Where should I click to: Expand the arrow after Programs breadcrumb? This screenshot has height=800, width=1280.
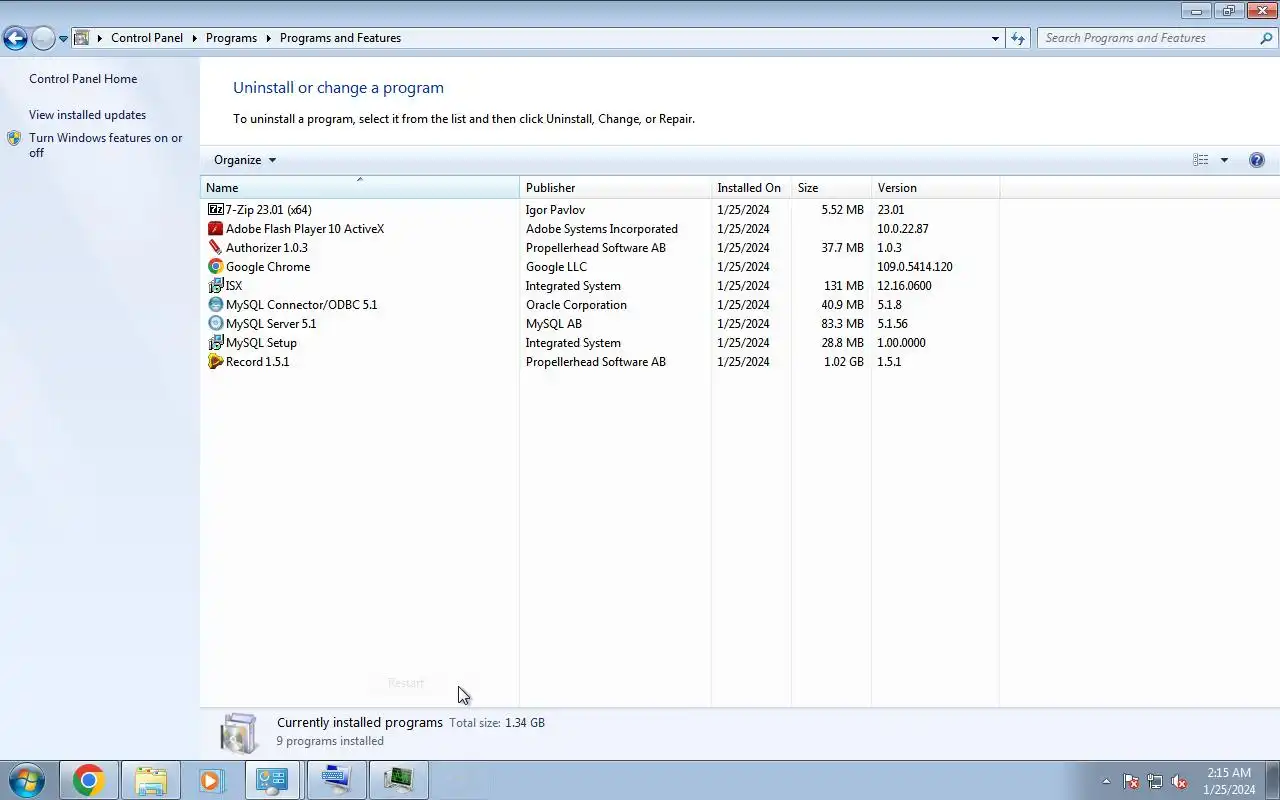(x=268, y=38)
